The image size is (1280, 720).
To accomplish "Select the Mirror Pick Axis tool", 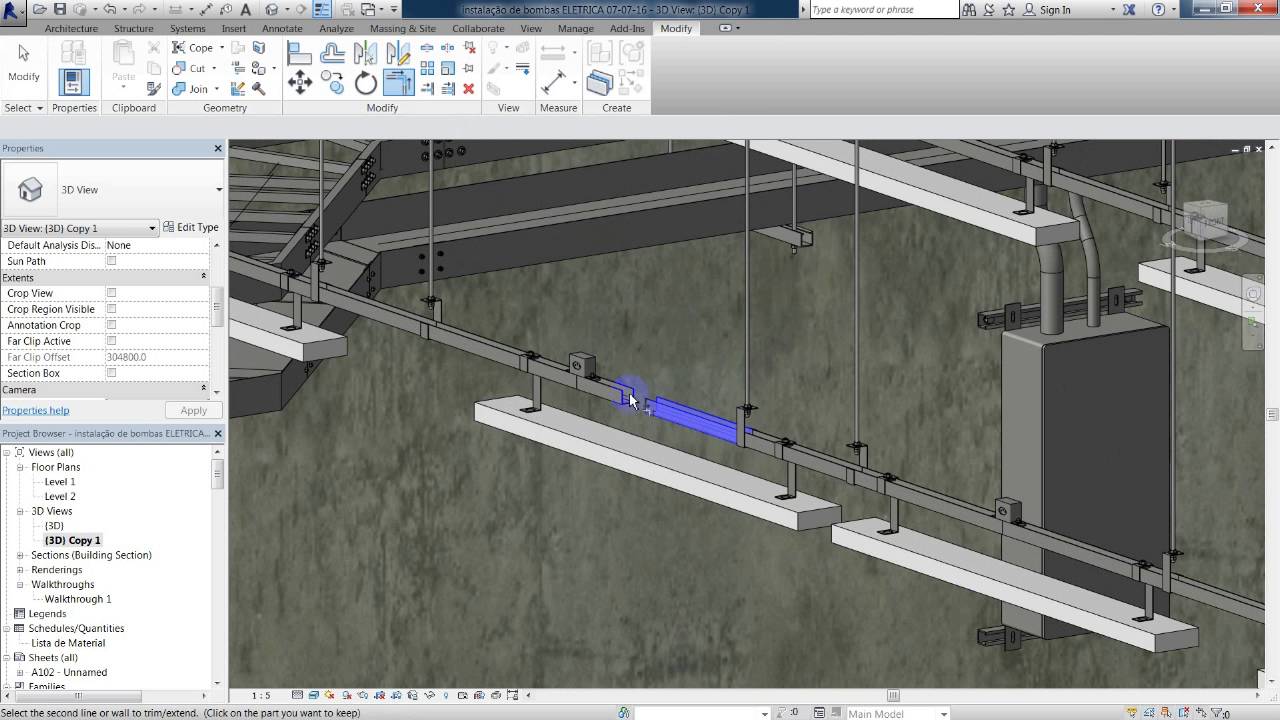I will point(366,53).
